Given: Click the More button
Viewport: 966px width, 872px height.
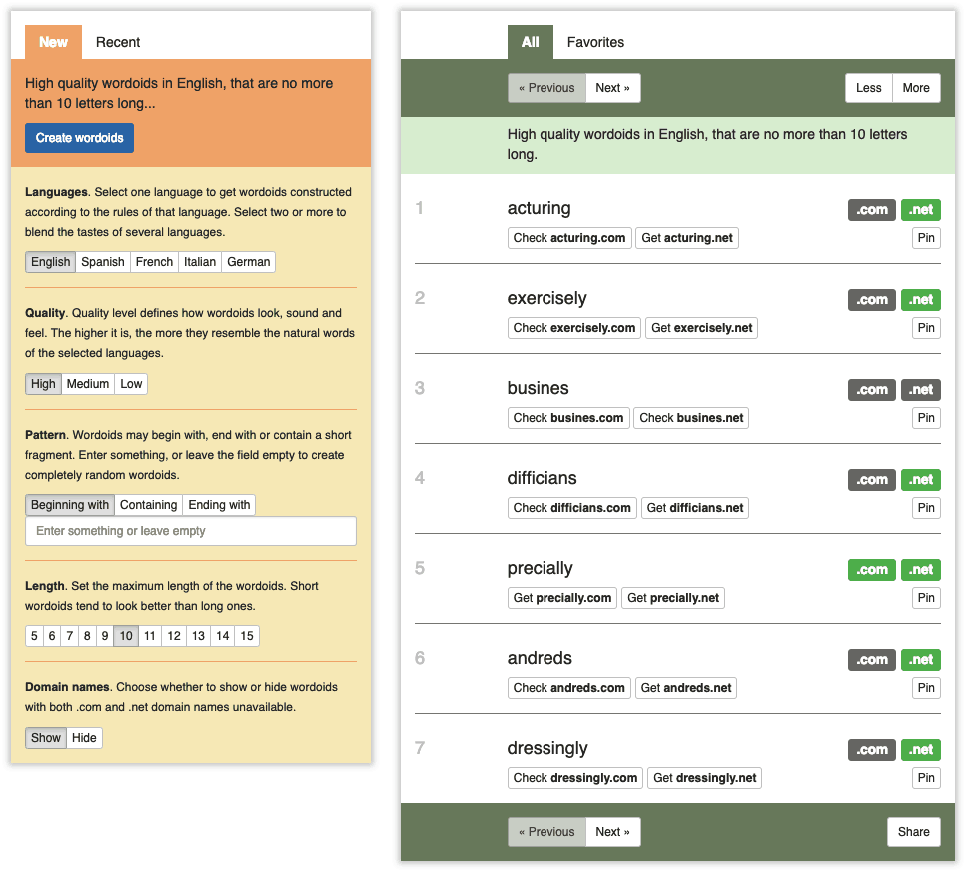Looking at the screenshot, I should pyautogui.click(x=916, y=88).
